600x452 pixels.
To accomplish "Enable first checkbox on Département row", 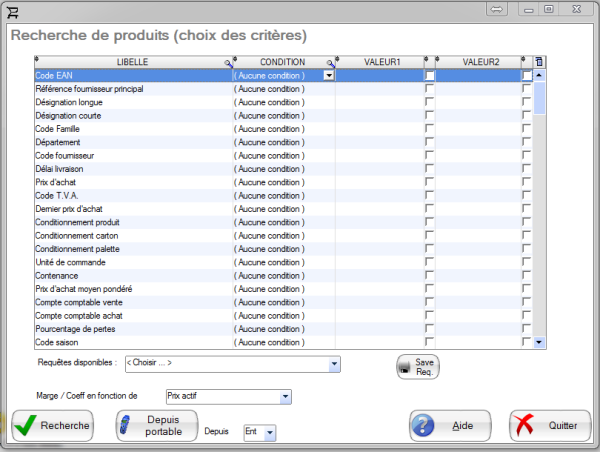I will point(429,142).
